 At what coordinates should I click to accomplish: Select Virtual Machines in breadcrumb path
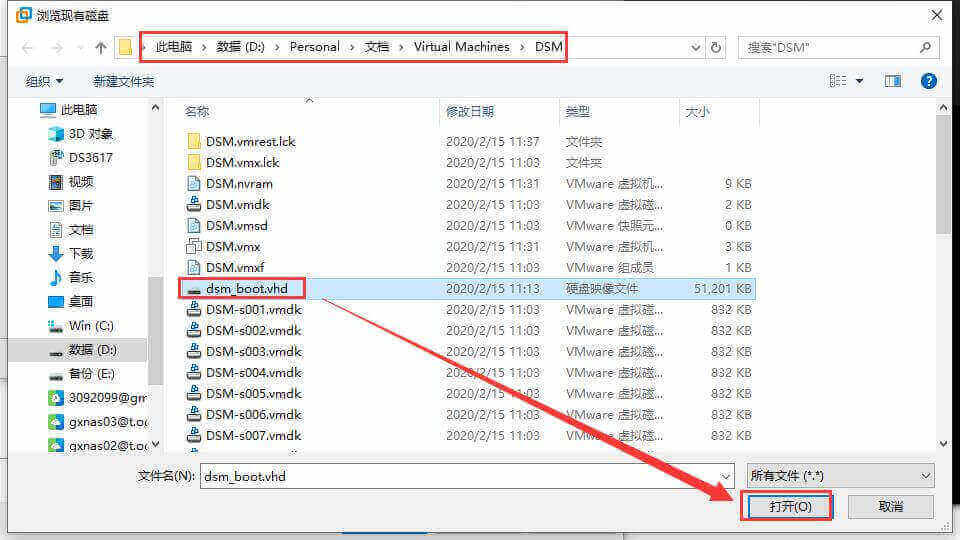click(x=462, y=47)
